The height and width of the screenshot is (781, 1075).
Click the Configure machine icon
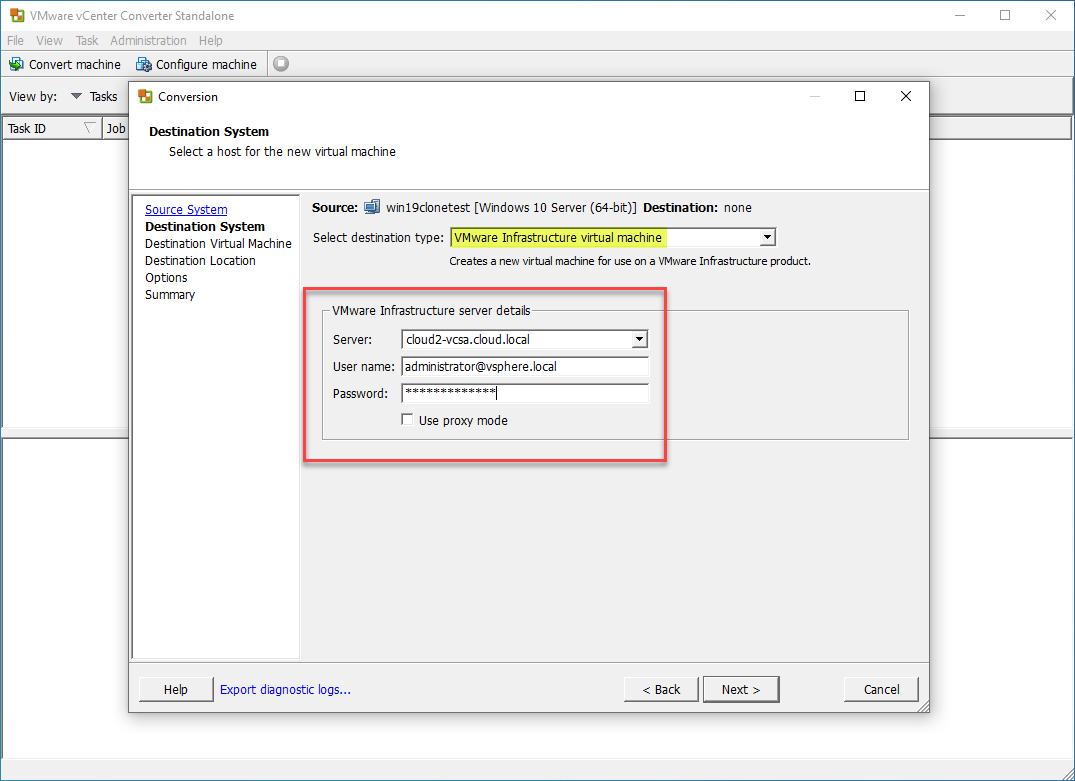click(143, 64)
